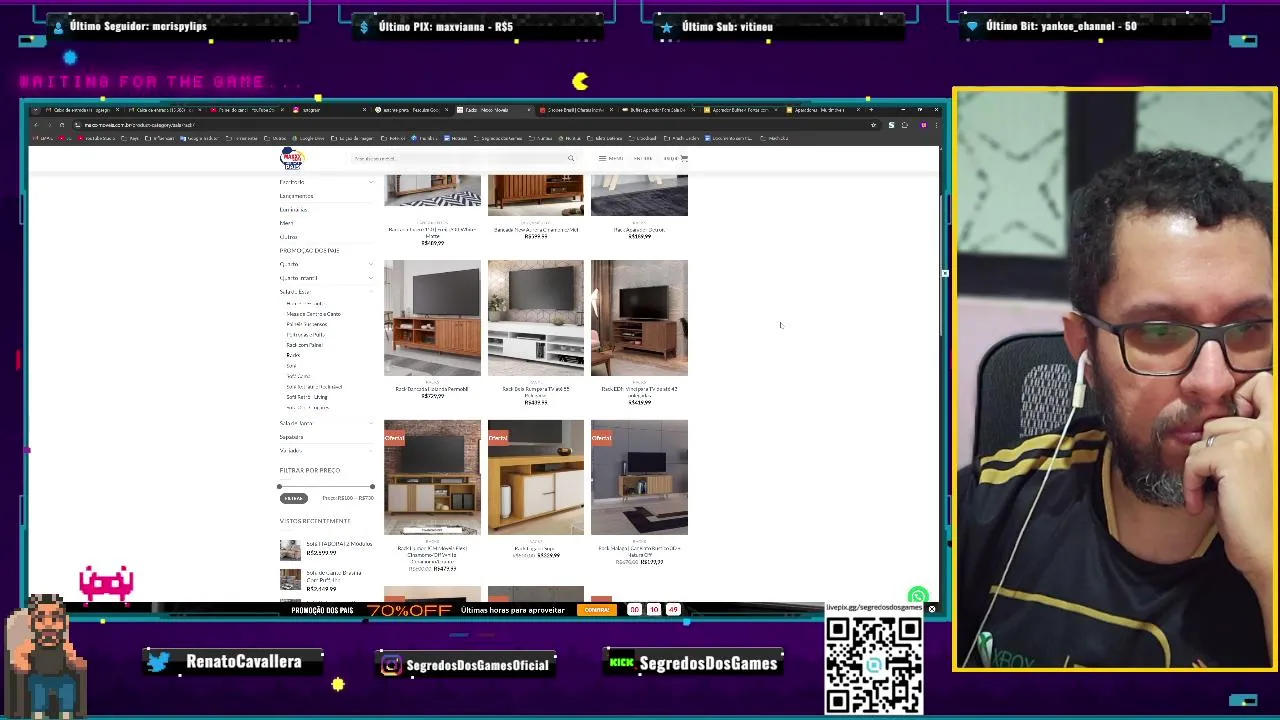Click the Último PIX: maxvianna label
The image size is (1280, 720).
(x=446, y=26)
